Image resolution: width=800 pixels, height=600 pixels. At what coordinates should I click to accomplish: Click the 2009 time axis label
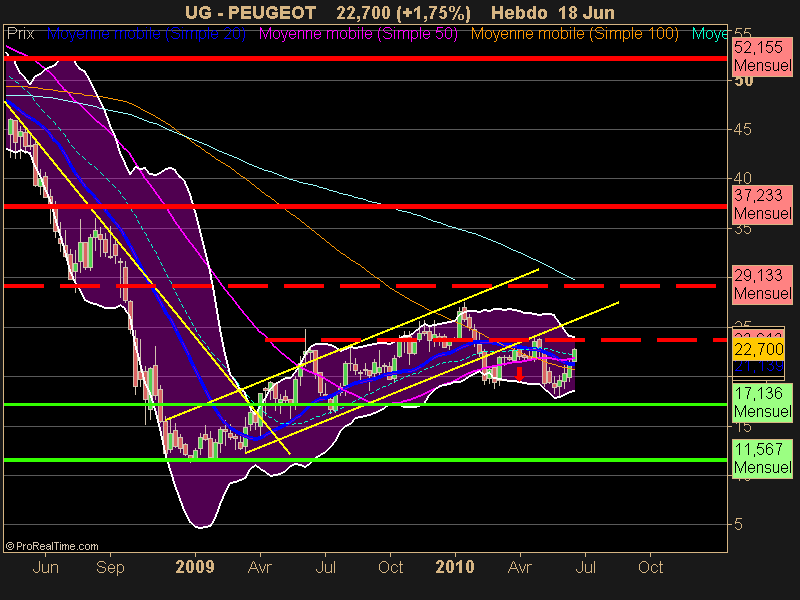(195, 567)
